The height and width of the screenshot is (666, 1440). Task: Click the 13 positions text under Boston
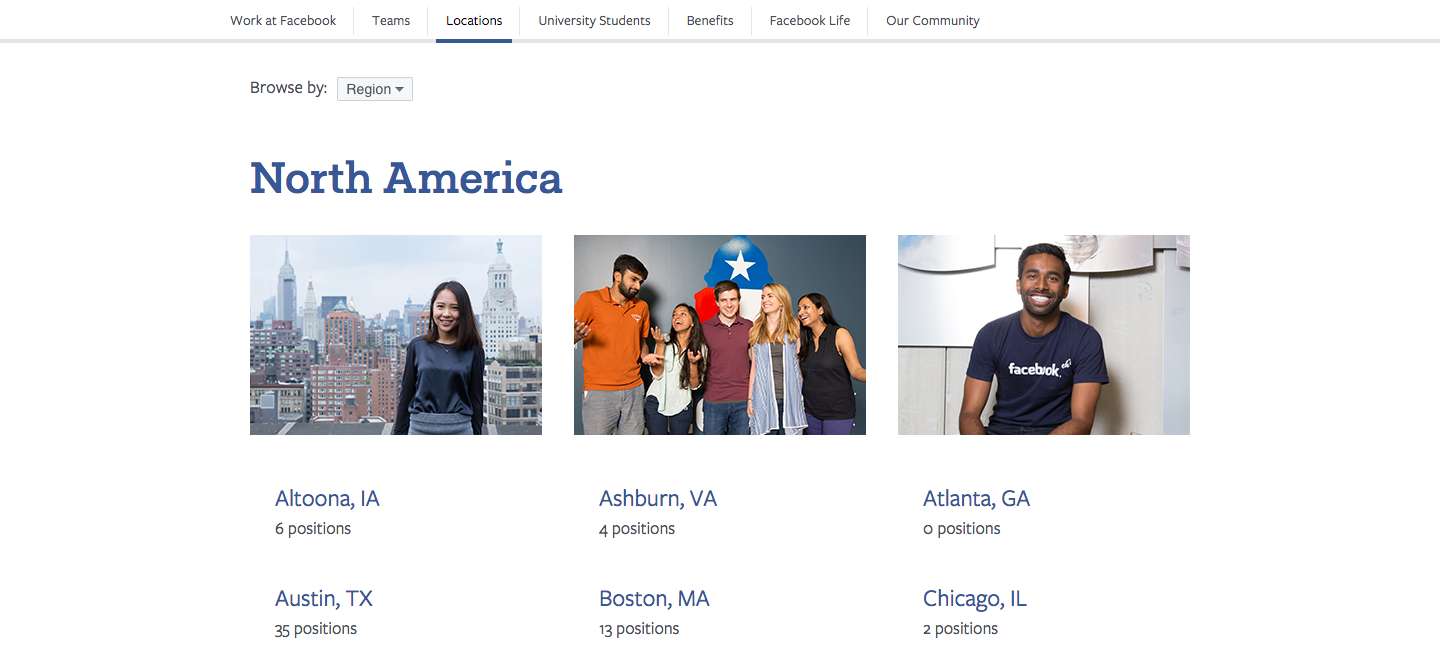pos(639,629)
